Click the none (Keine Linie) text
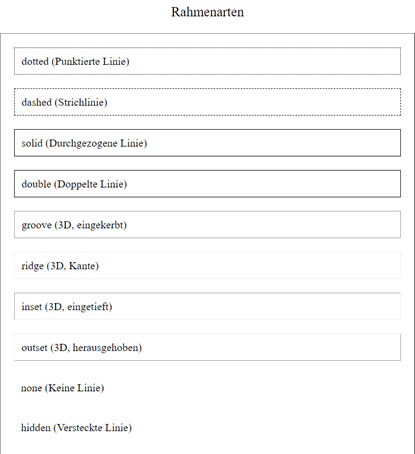This screenshot has height=454, width=415. [x=63, y=388]
